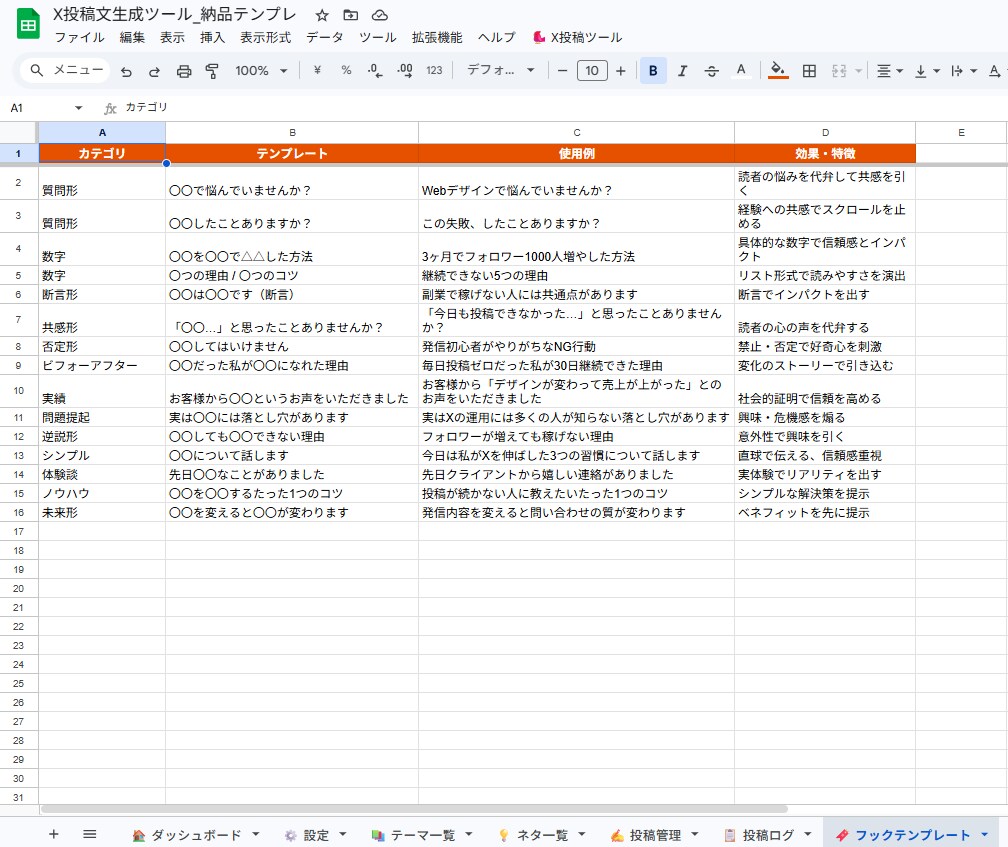Image resolution: width=1008 pixels, height=847 pixels.
Task: Print the spreadsheet
Action: pos(184,71)
